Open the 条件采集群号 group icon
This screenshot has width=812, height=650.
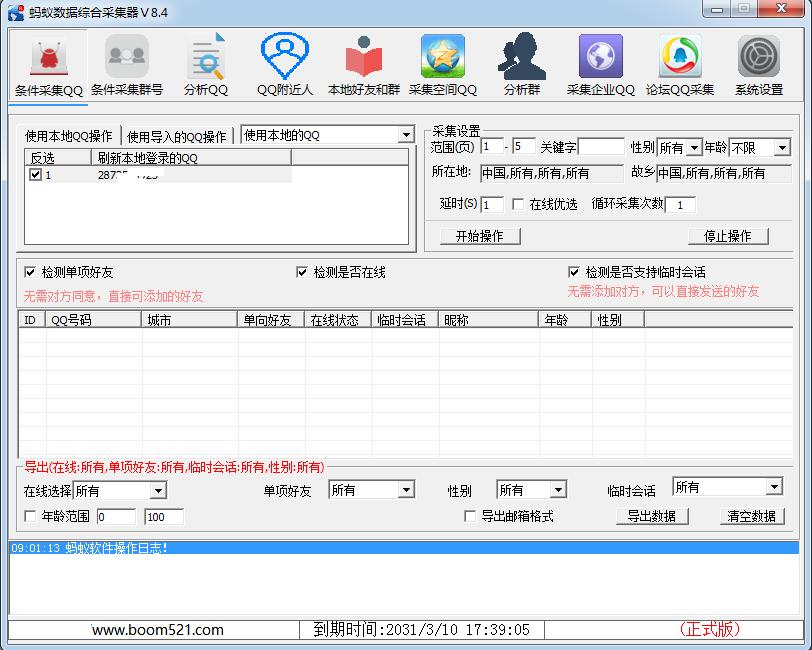(127, 66)
